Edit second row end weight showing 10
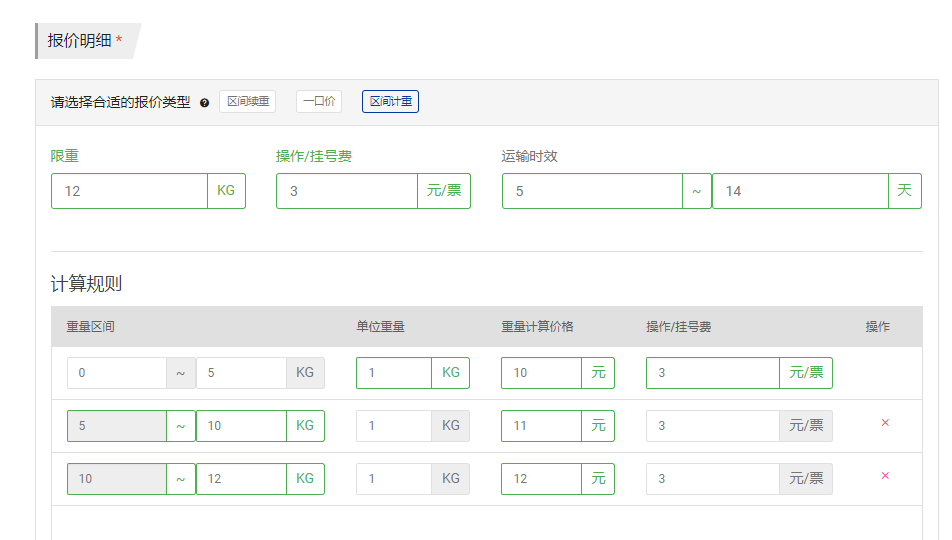Viewport: 952px width, 540px height. [241, 426]
